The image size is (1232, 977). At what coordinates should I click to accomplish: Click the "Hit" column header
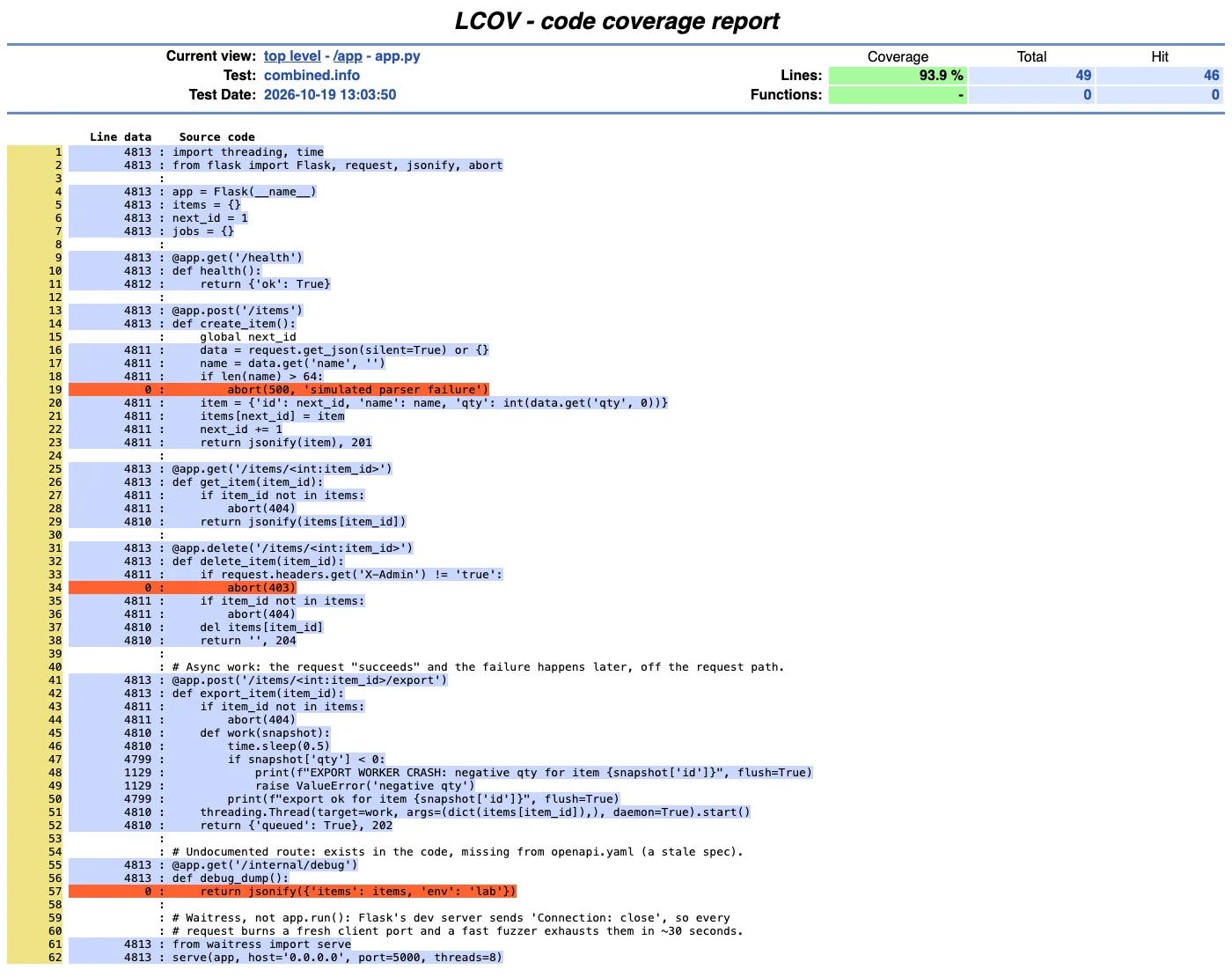(1160, 56)
